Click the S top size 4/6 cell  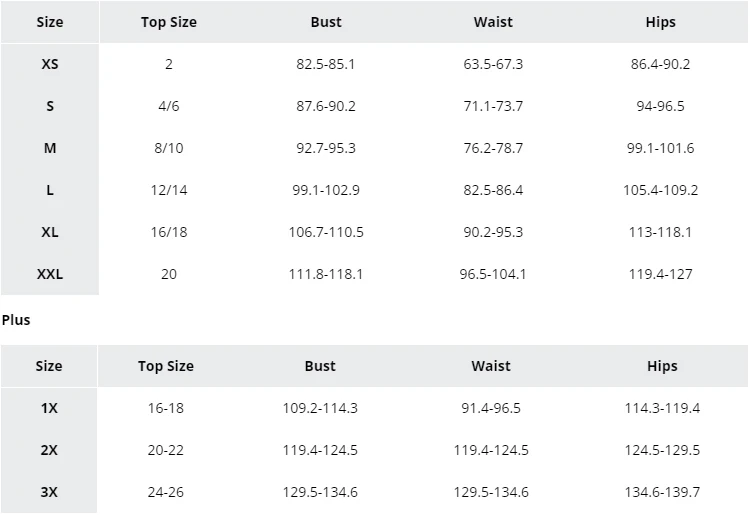click(x=169, y=106)
